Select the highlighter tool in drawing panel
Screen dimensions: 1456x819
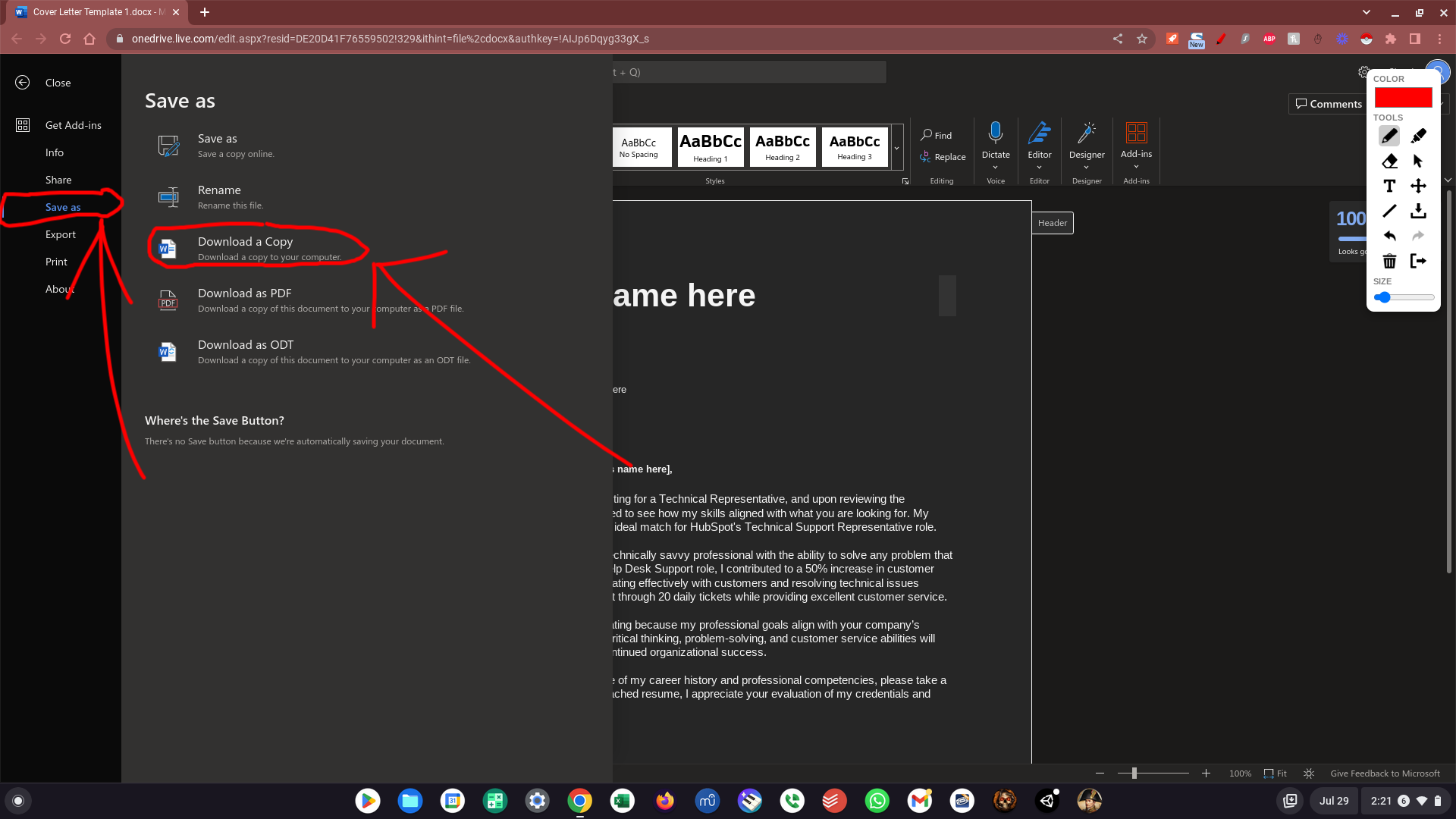tap(1418, 136)
